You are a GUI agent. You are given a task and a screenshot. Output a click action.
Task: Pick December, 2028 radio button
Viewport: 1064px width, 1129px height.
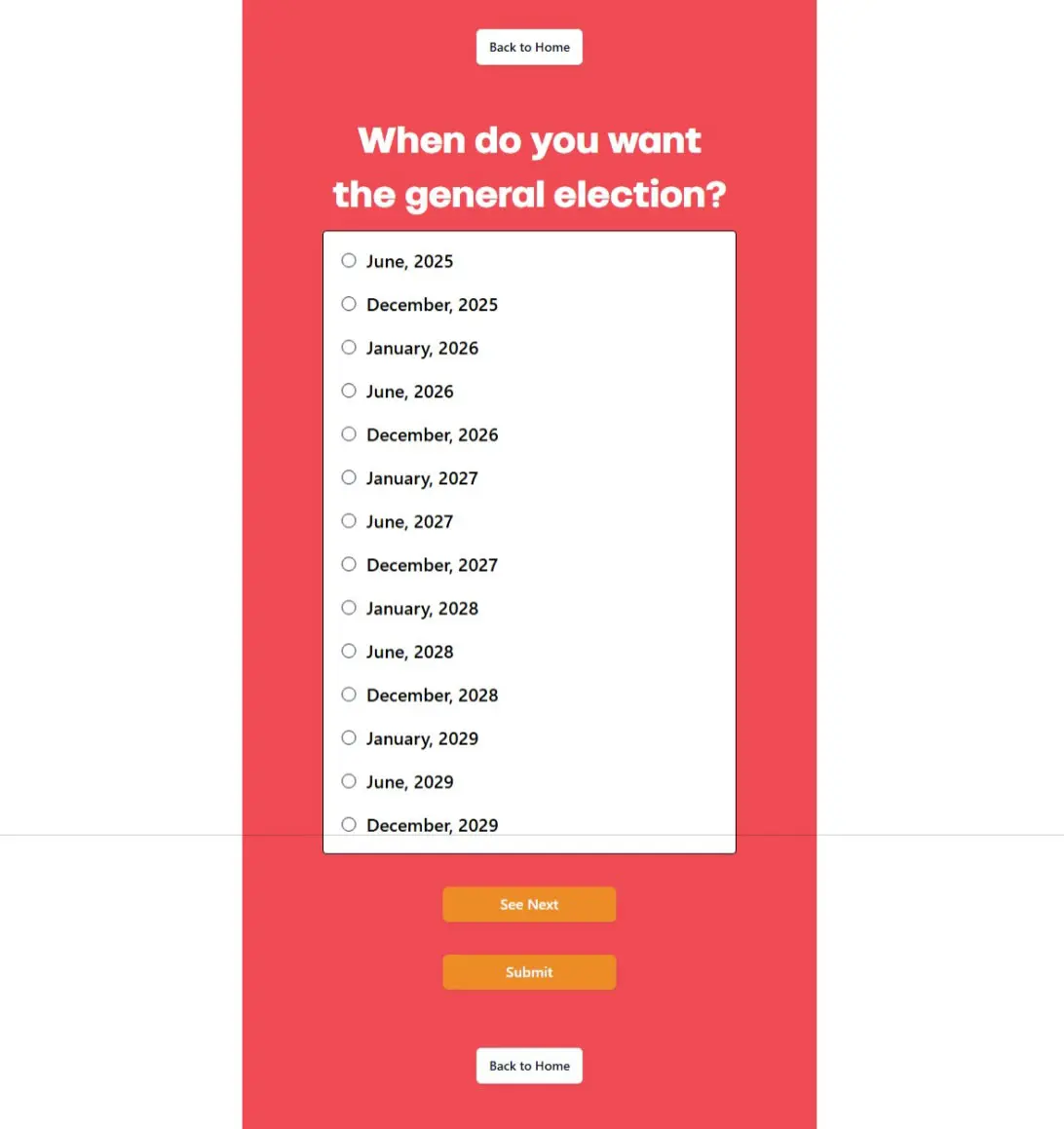tap(349, 695)
